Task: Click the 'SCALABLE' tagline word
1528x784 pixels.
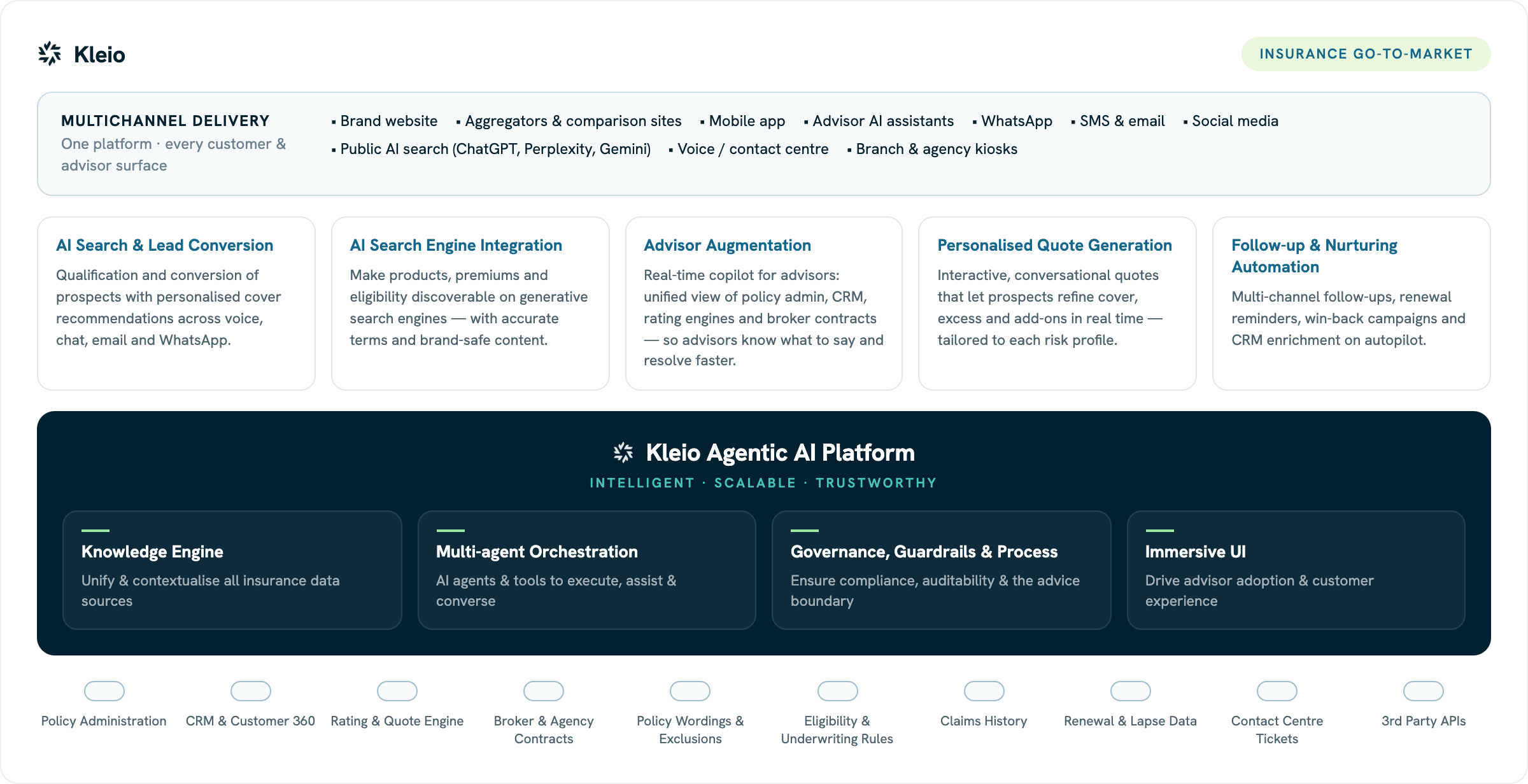Action: pos(755,483)
